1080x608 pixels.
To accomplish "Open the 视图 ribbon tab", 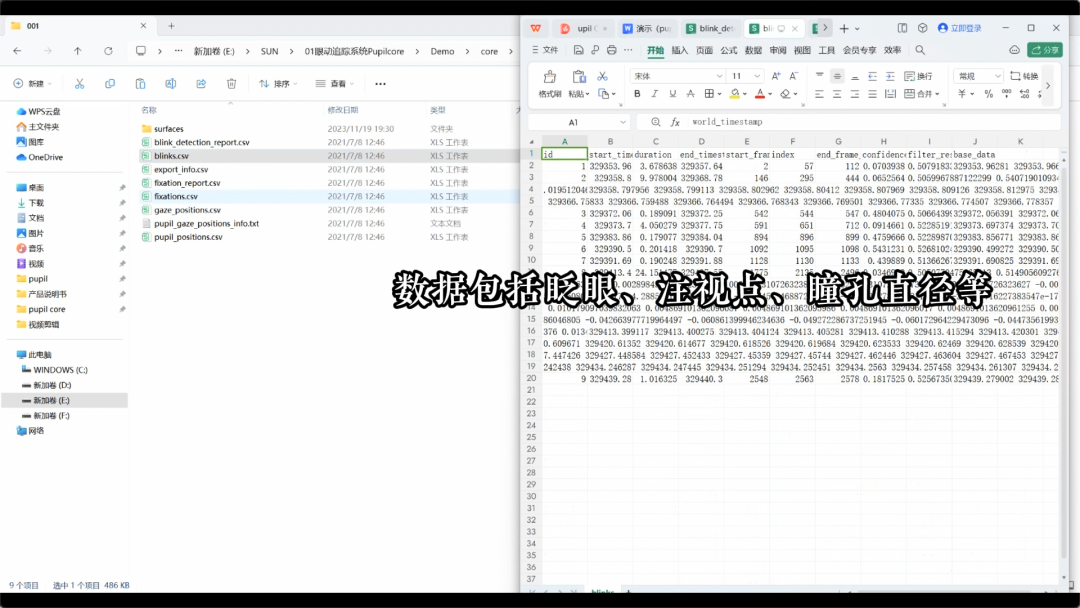I will [802, 50].
